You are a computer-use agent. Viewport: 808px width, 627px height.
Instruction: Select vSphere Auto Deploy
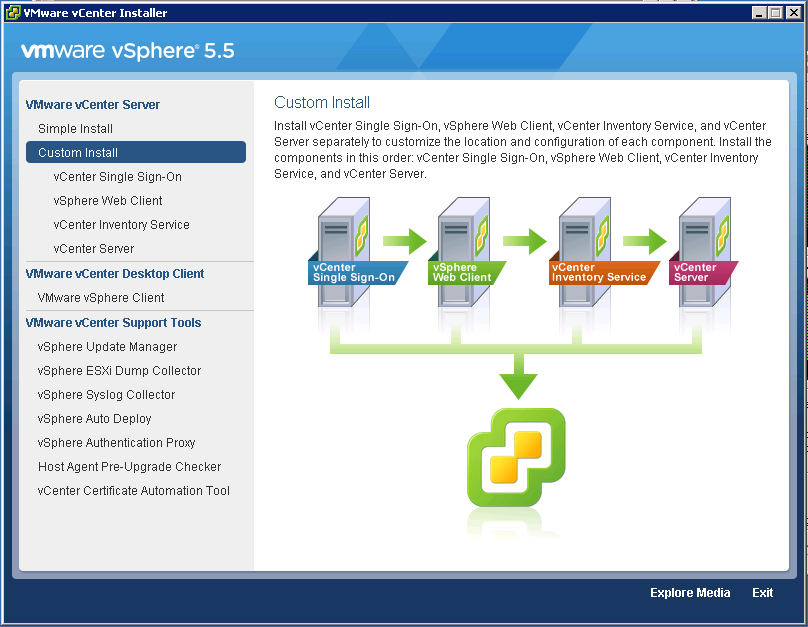(94, 419)
